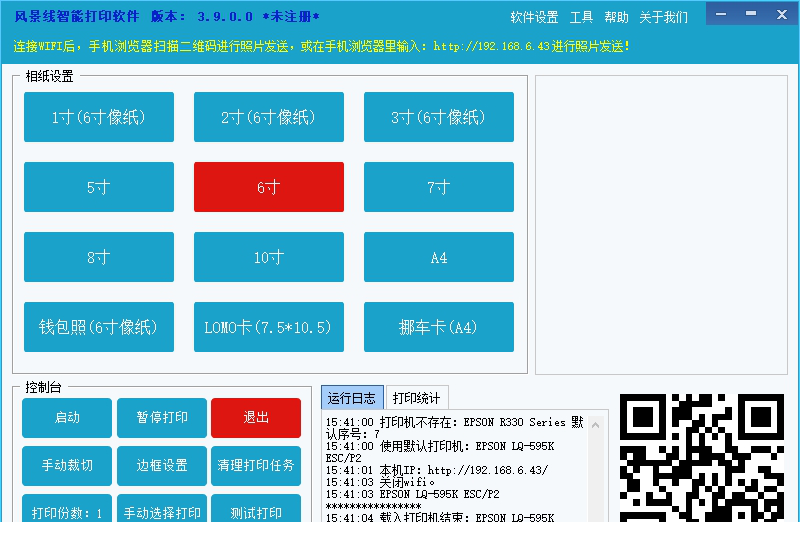
Task: Click log line 15:41:03 关闭wifi
Action: (x=381, y=482)
